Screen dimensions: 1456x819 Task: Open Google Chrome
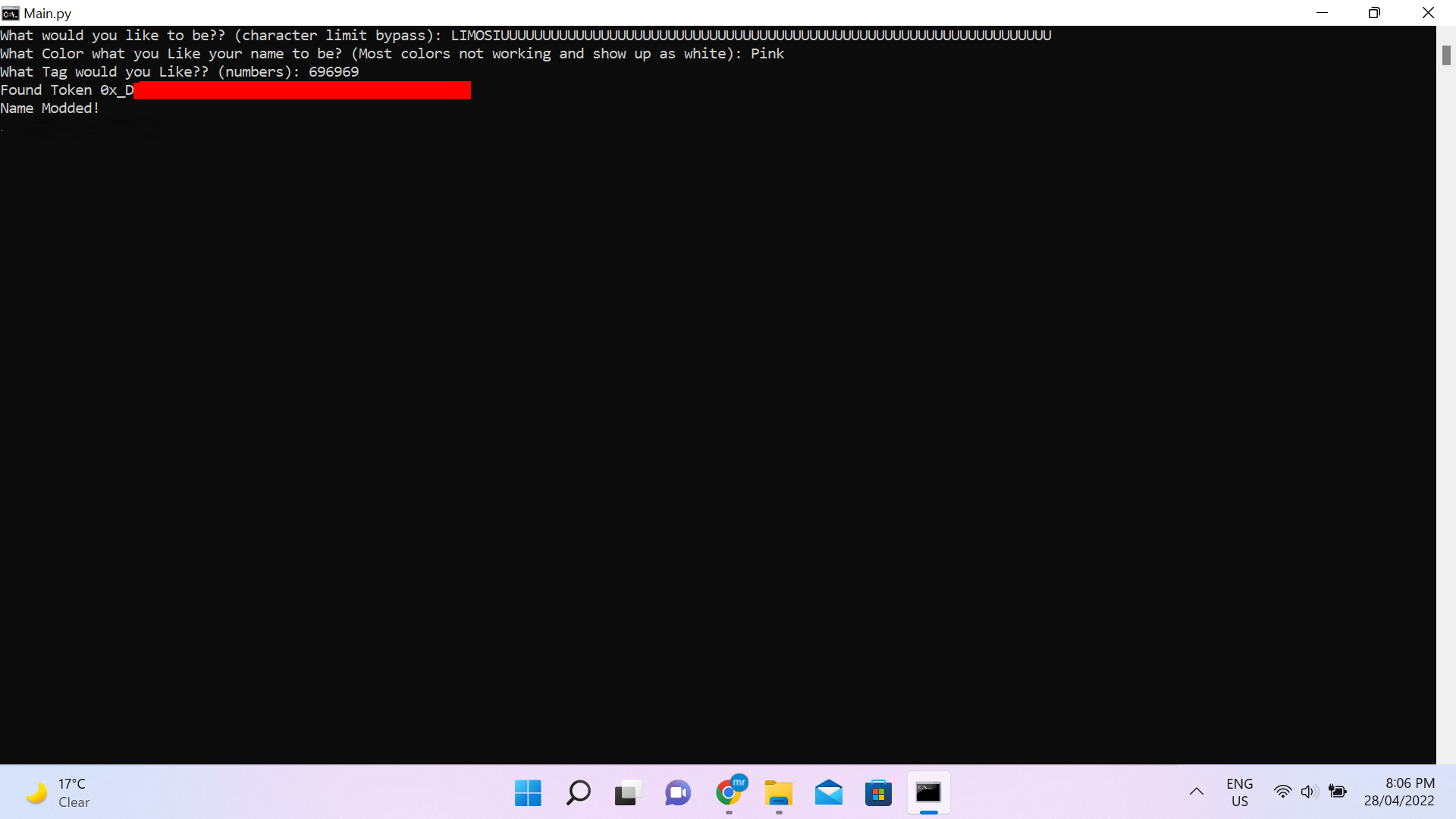coord(728,792)
